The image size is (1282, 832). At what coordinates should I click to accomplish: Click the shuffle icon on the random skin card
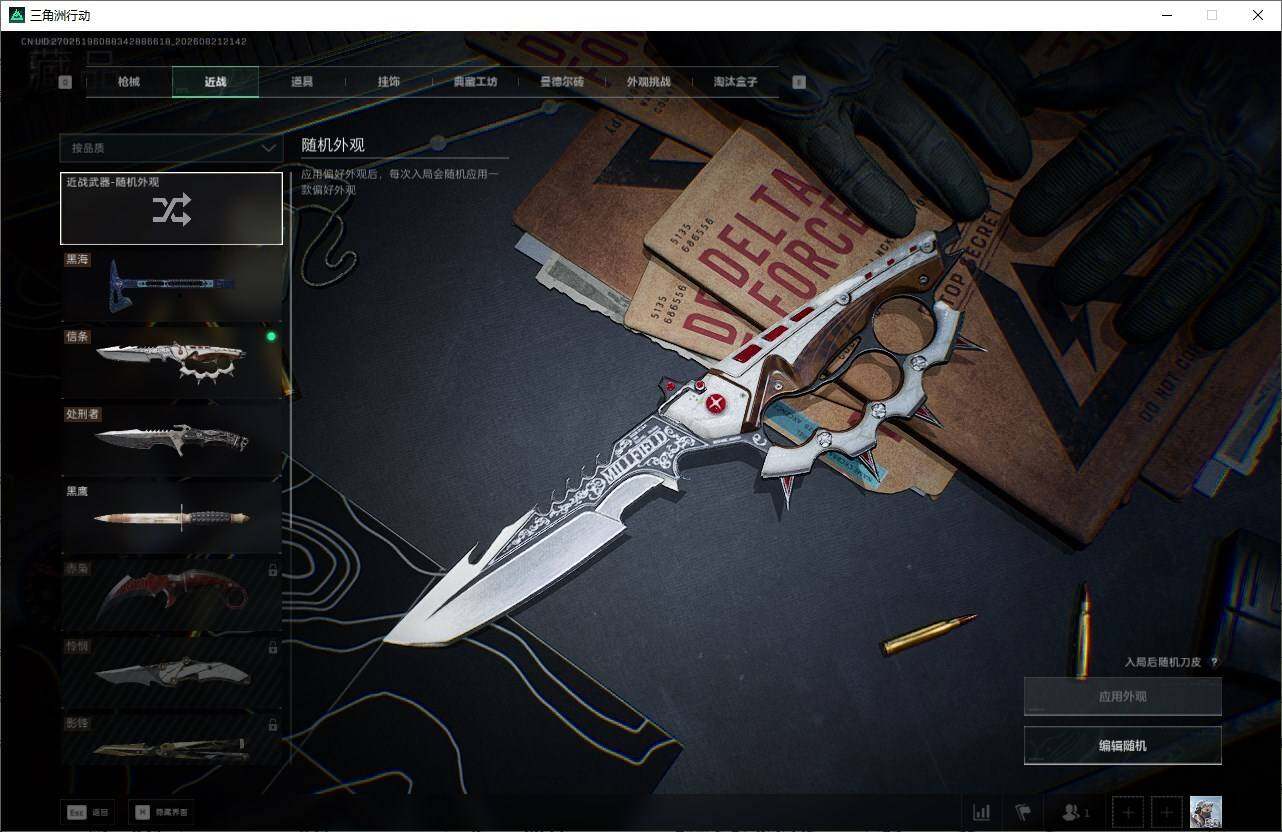171,209
